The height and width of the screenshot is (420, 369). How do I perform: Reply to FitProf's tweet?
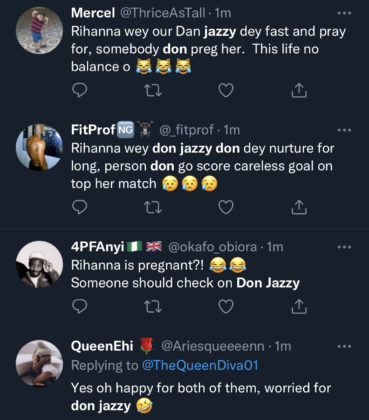79,207
